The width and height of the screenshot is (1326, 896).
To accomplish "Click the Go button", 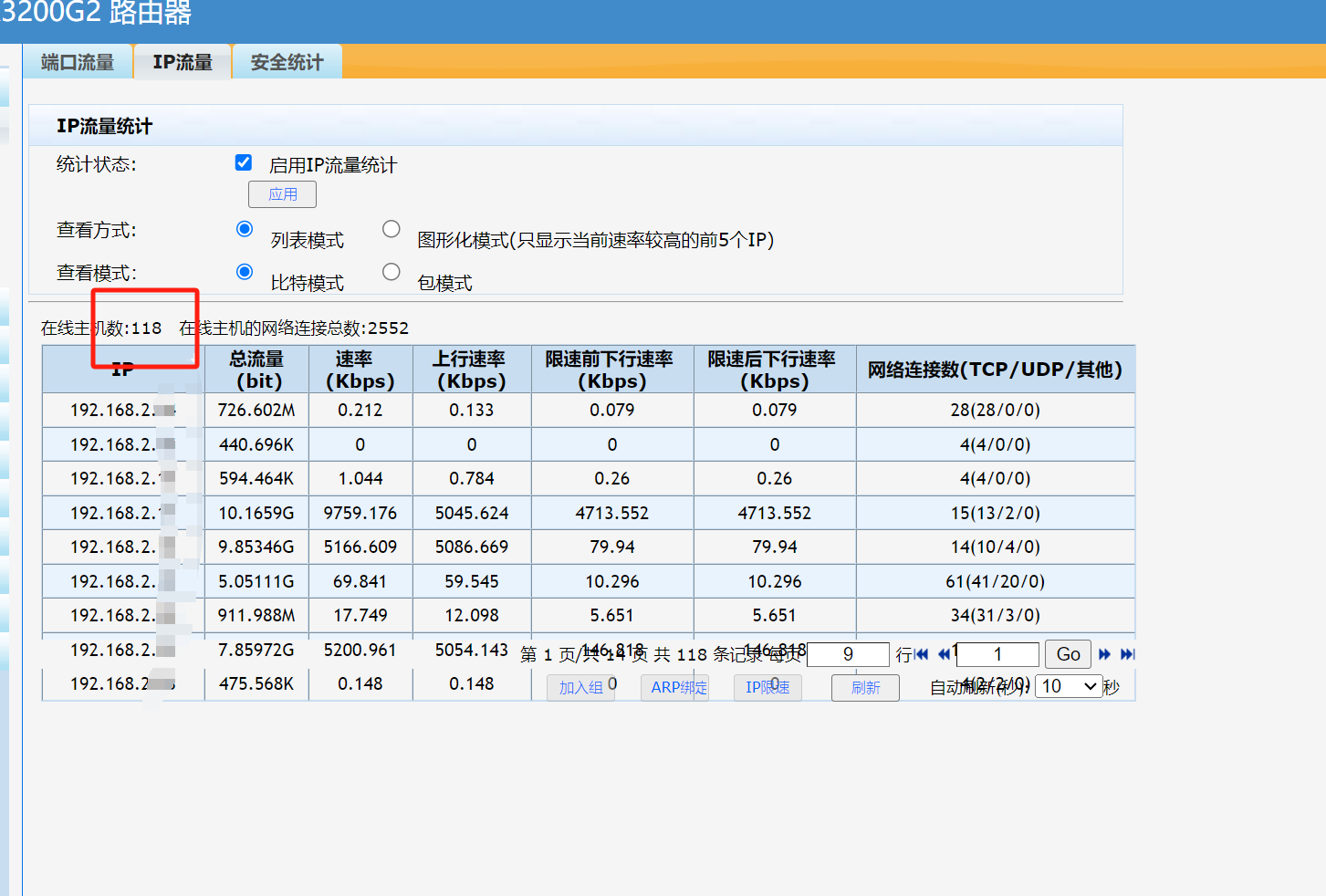I will pos(1068,654).
